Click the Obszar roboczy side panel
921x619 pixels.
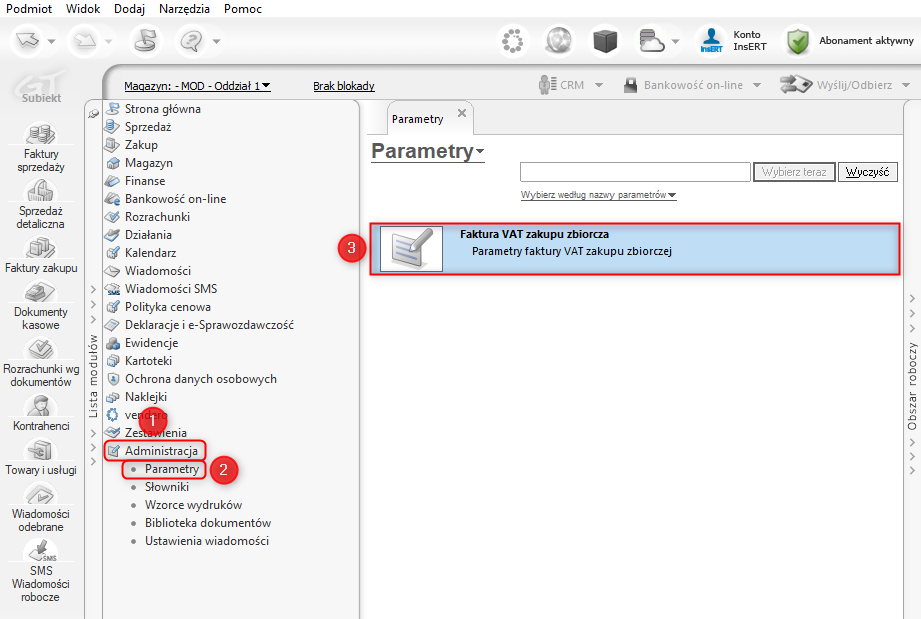coord(912,386)
